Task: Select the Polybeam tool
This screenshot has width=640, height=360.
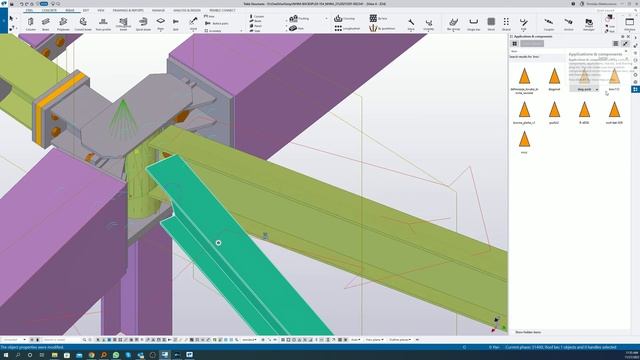Action: coord(63,24)
